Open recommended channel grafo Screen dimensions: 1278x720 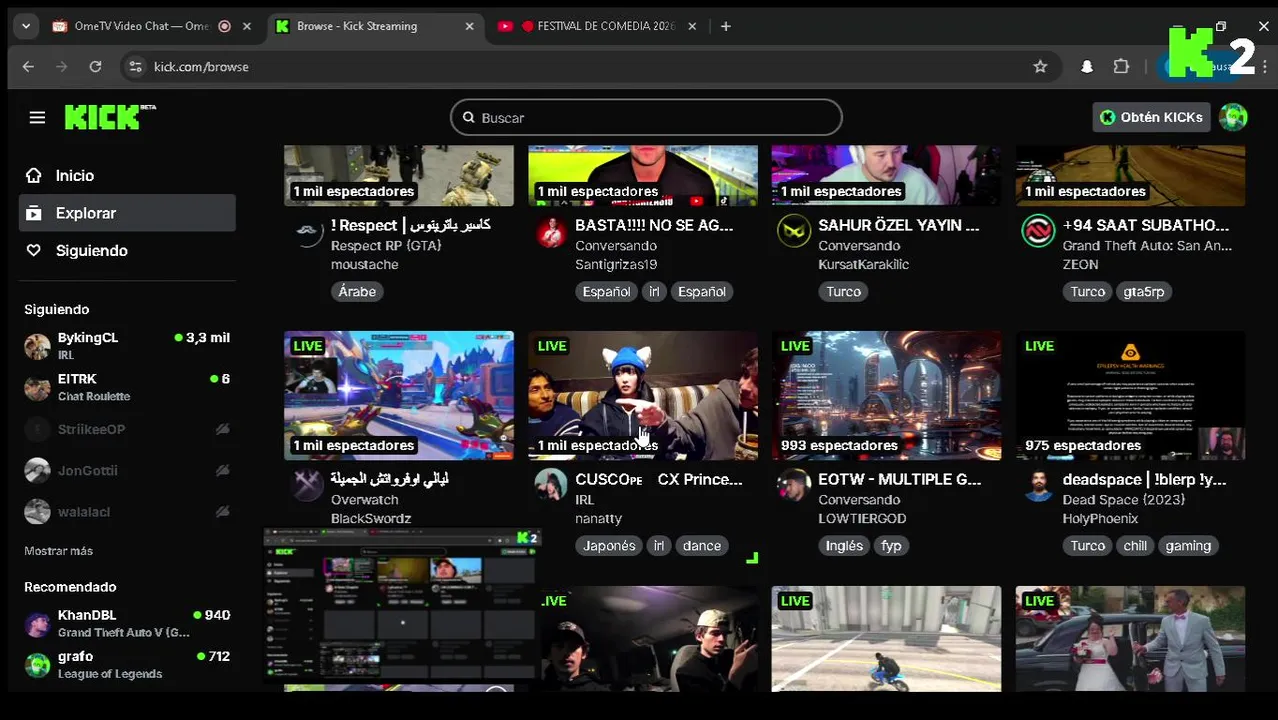127,664
